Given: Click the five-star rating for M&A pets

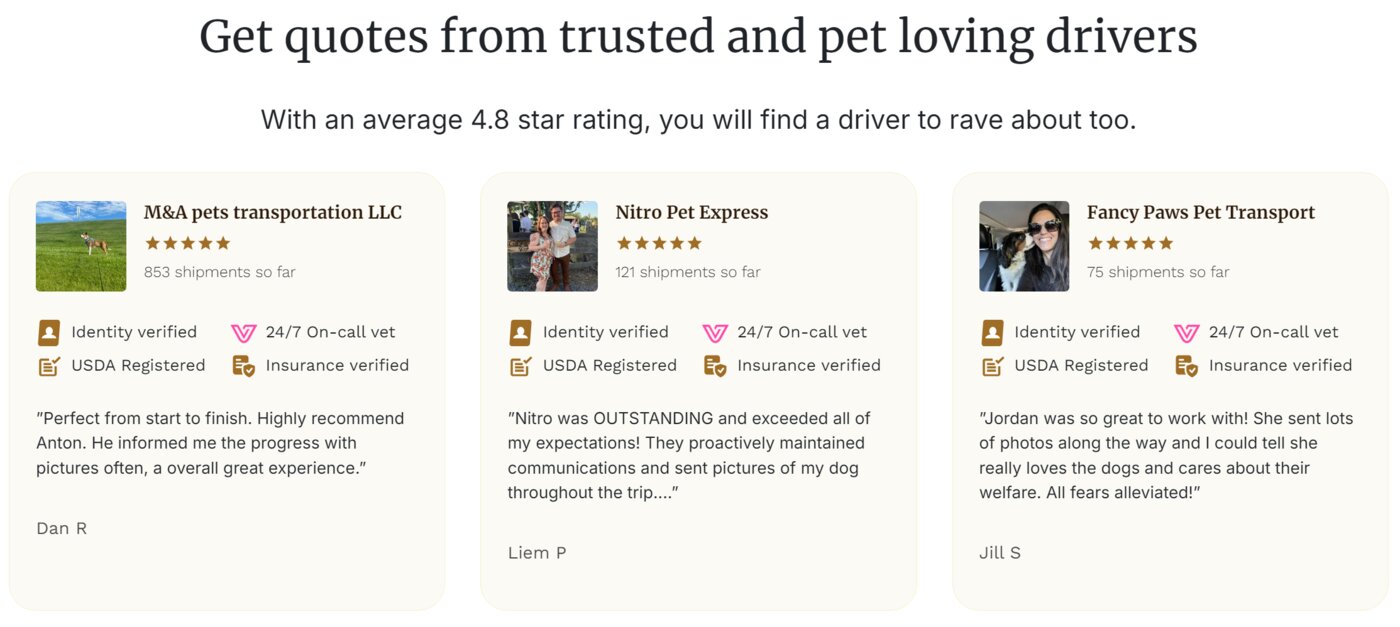Looking at the screenshot, I should pos(188,243).
